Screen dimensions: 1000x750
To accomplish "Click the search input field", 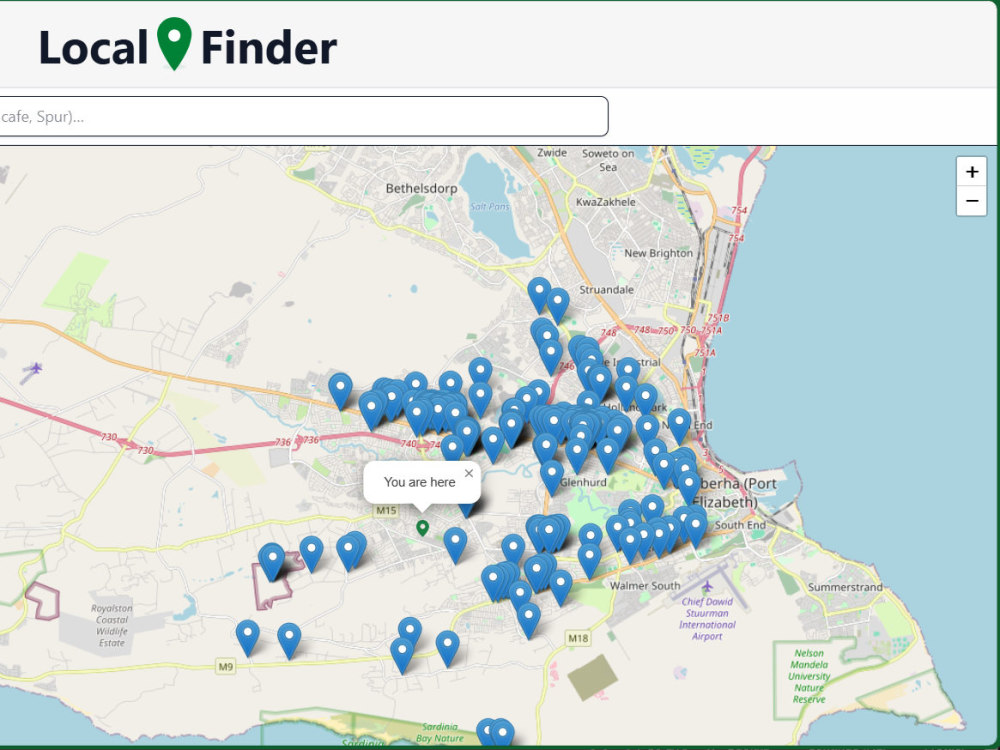I will pos(302,116).
